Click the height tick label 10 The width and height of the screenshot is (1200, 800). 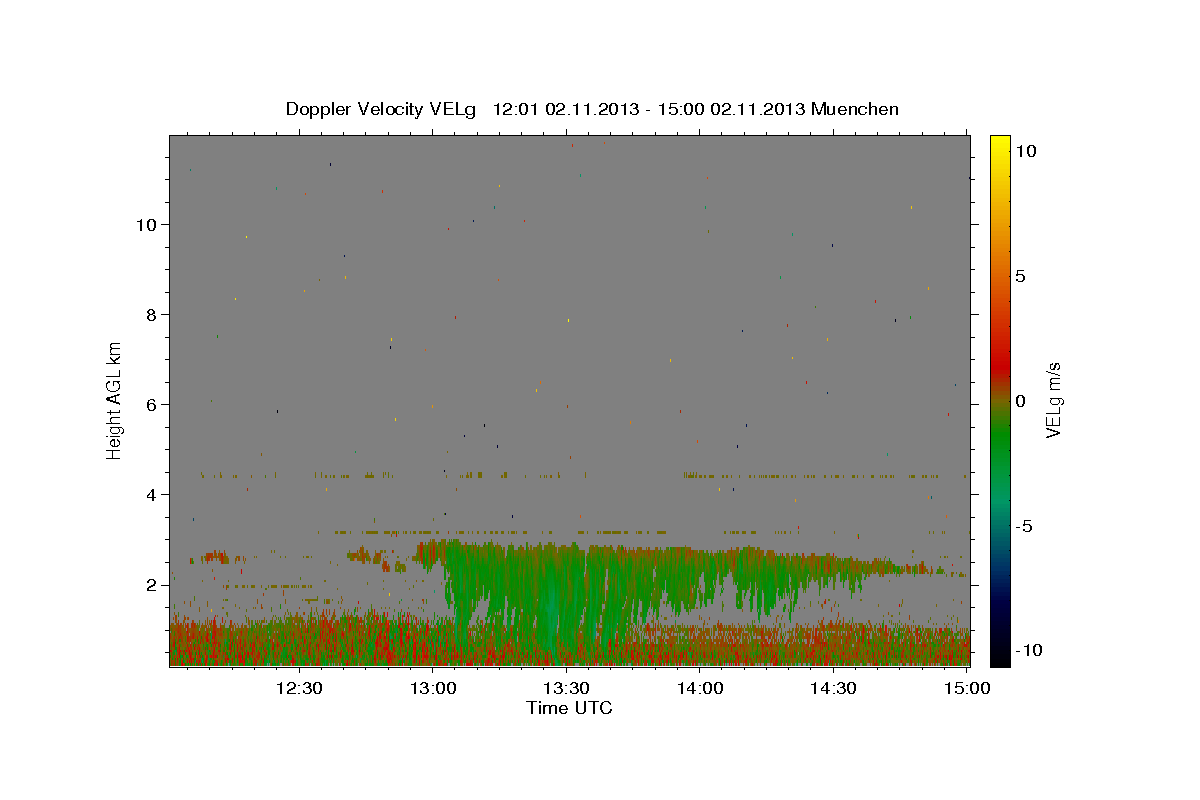(x=147, y=225)
